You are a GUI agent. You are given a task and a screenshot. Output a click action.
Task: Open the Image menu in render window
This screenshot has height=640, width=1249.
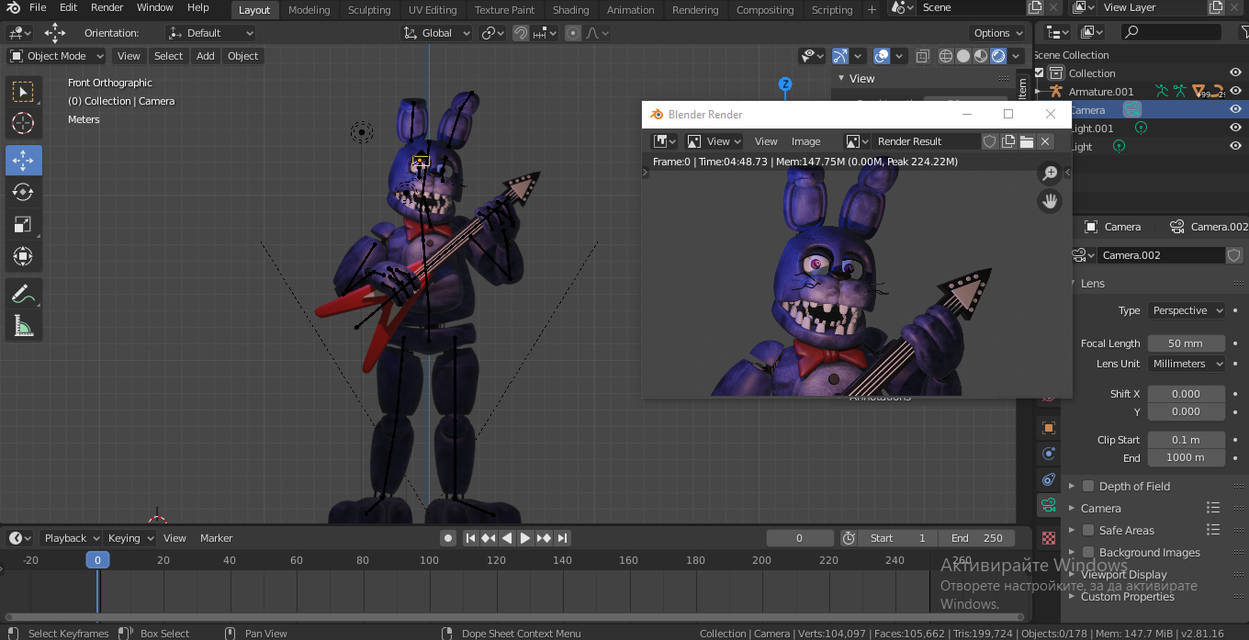805,142
